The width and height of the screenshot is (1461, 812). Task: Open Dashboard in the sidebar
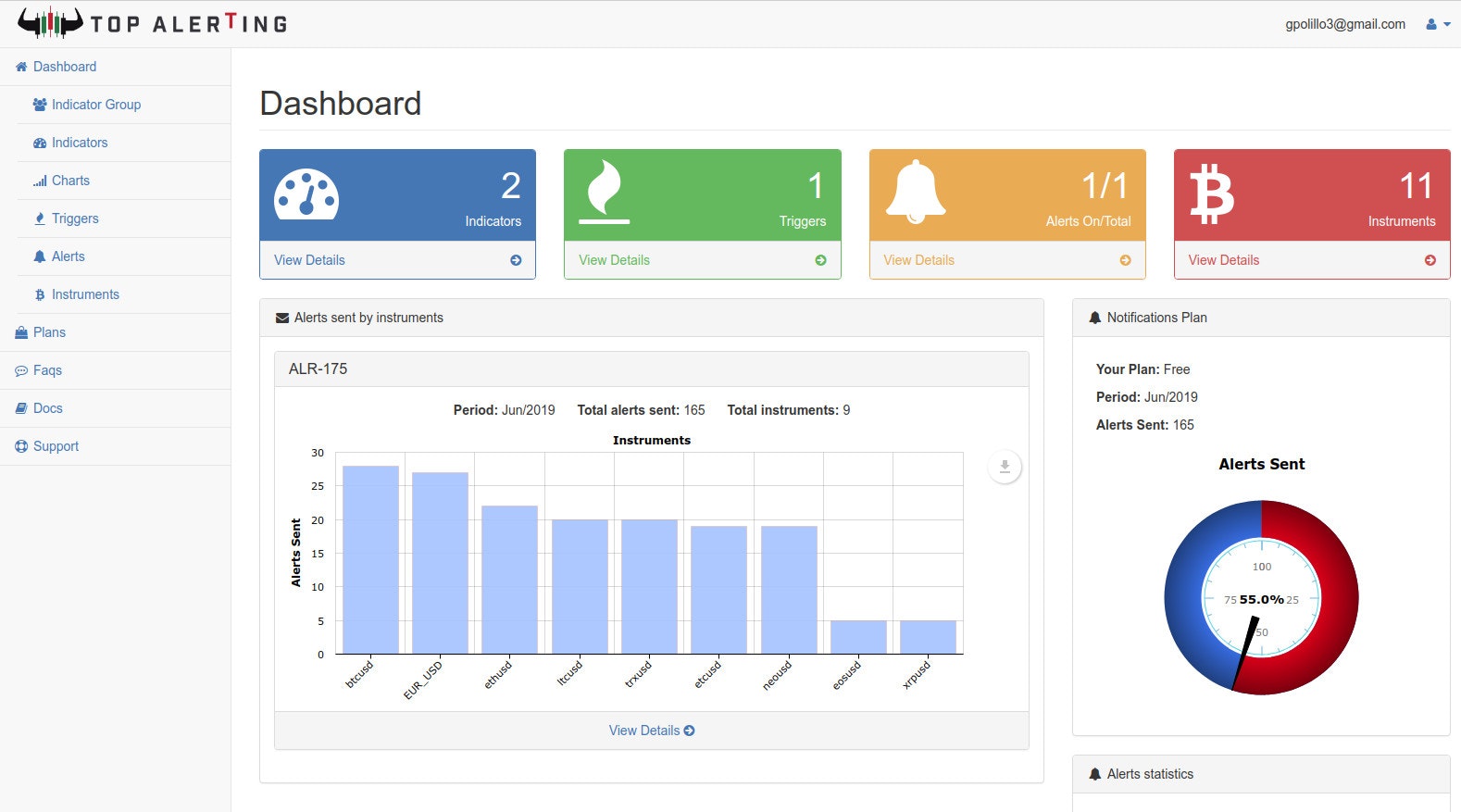coord(116,67)
